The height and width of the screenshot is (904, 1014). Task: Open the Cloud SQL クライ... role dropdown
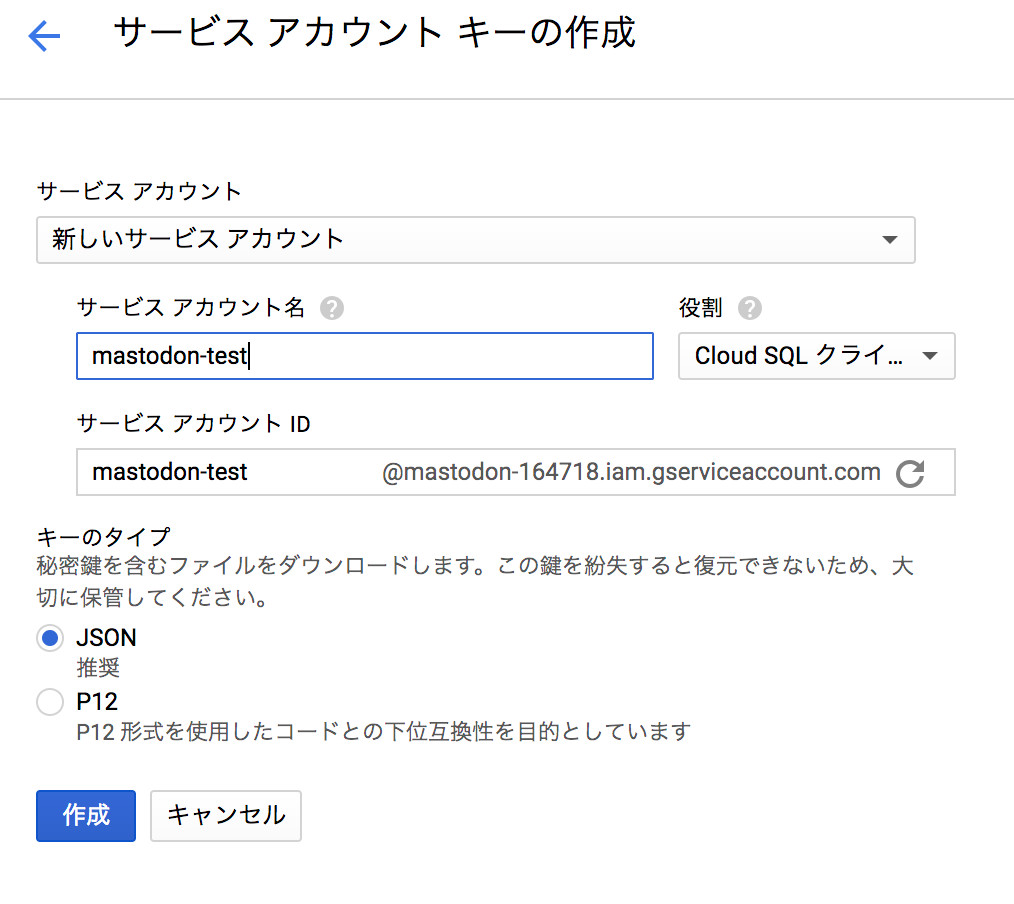point(816,356)
